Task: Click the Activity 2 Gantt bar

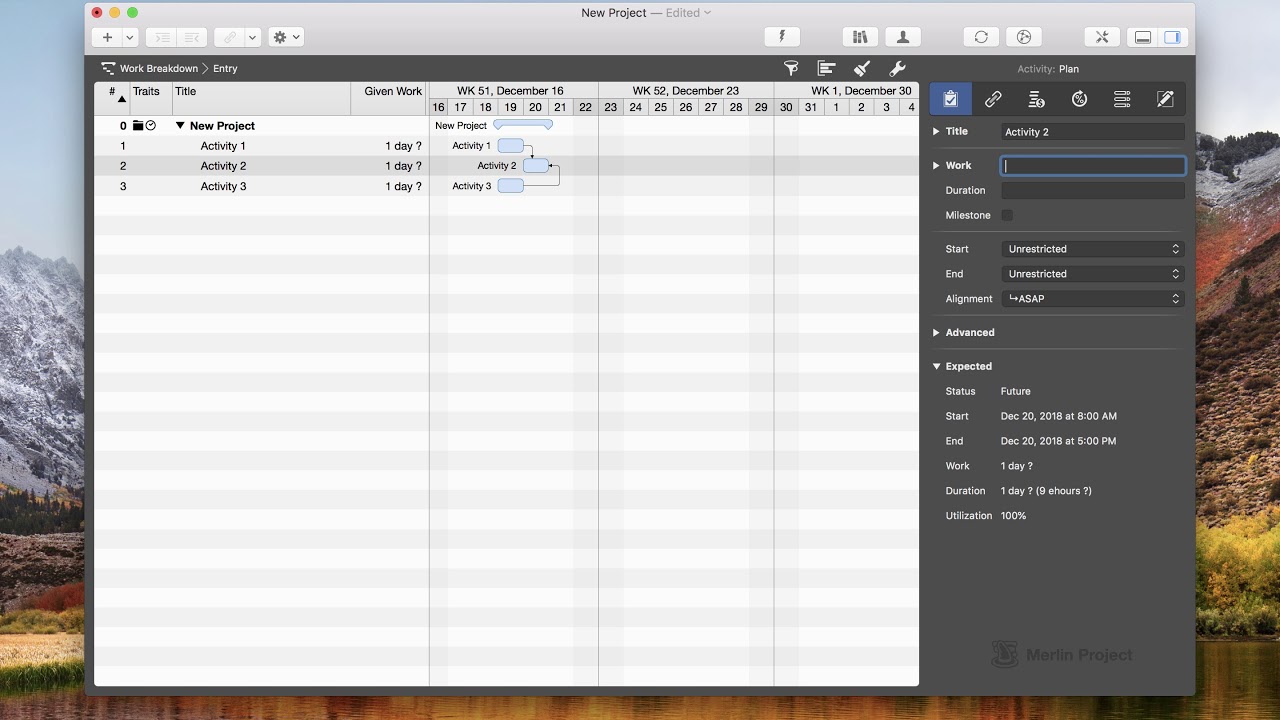Action: [536, 166]
